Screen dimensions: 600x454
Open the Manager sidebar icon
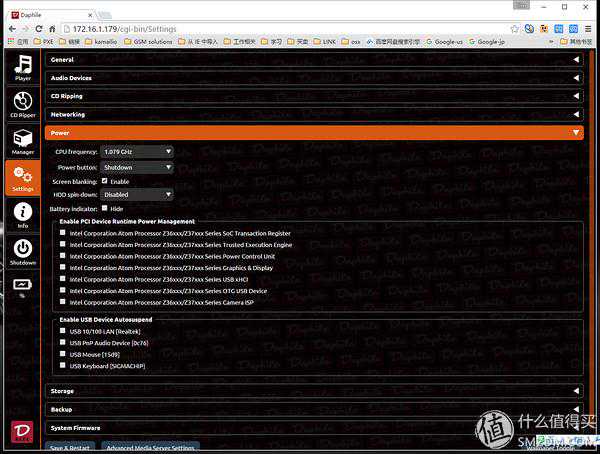[22, 140]
